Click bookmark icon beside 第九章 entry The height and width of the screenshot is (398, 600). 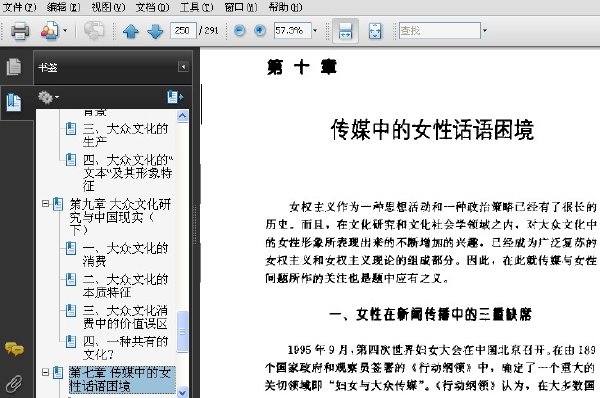(58, 204)
